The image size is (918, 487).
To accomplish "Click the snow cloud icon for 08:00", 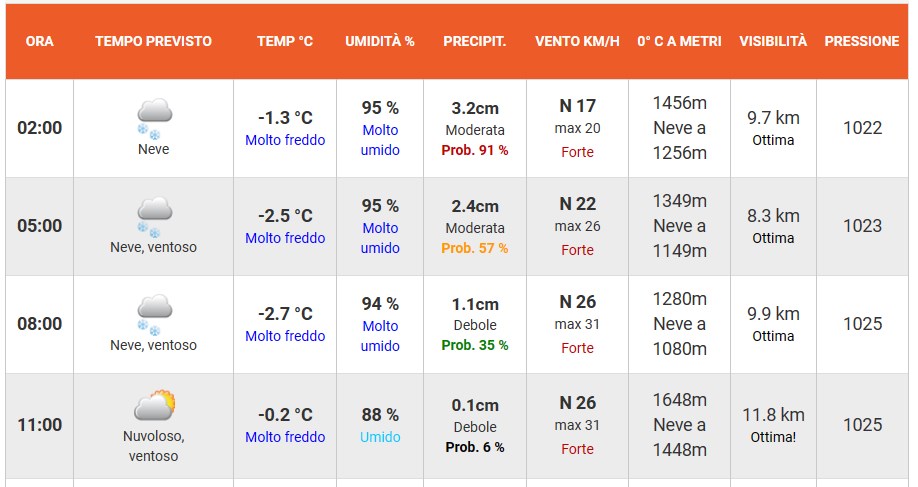I will [154, 312].
